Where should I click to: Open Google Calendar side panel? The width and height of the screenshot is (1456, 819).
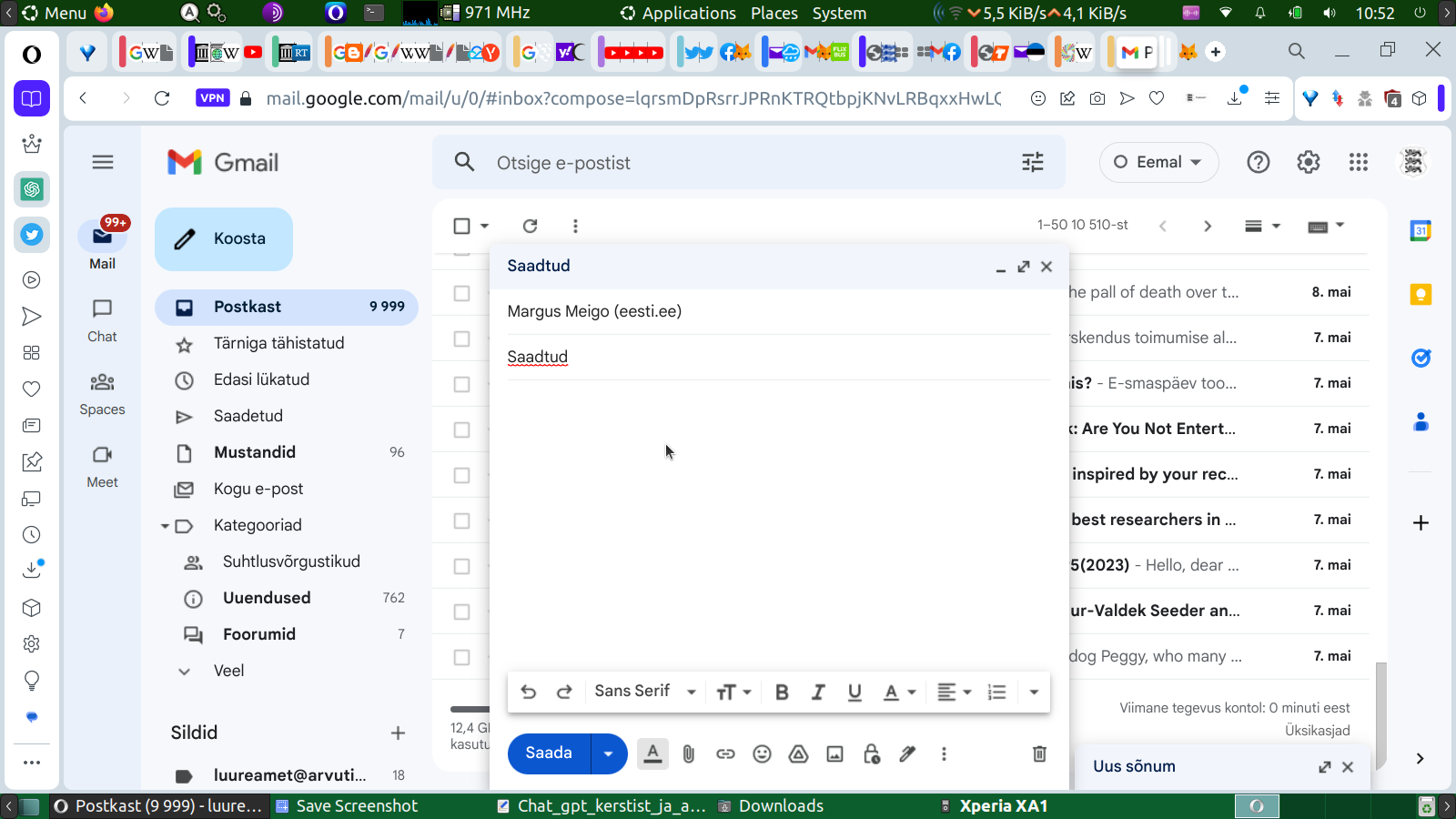pyautogui.click(x=1421, y=231)
